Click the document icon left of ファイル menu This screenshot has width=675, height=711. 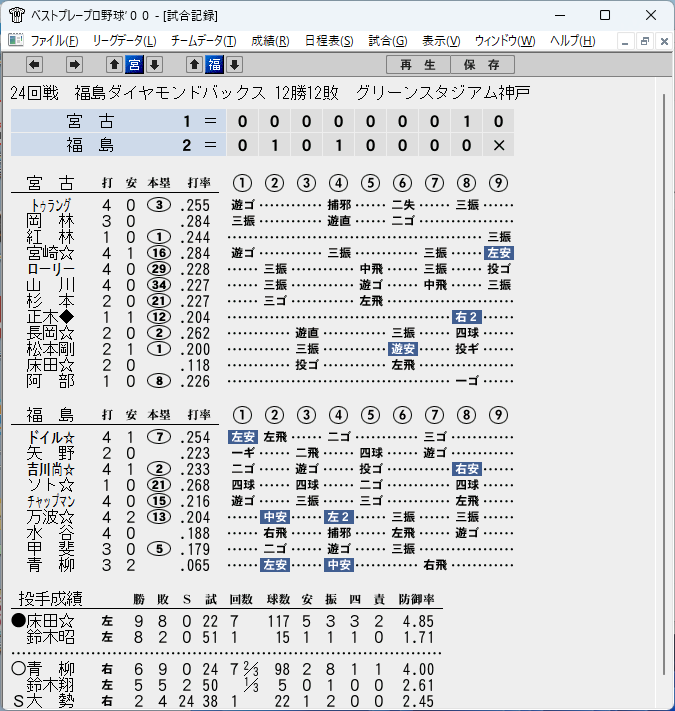coord(16,40)
